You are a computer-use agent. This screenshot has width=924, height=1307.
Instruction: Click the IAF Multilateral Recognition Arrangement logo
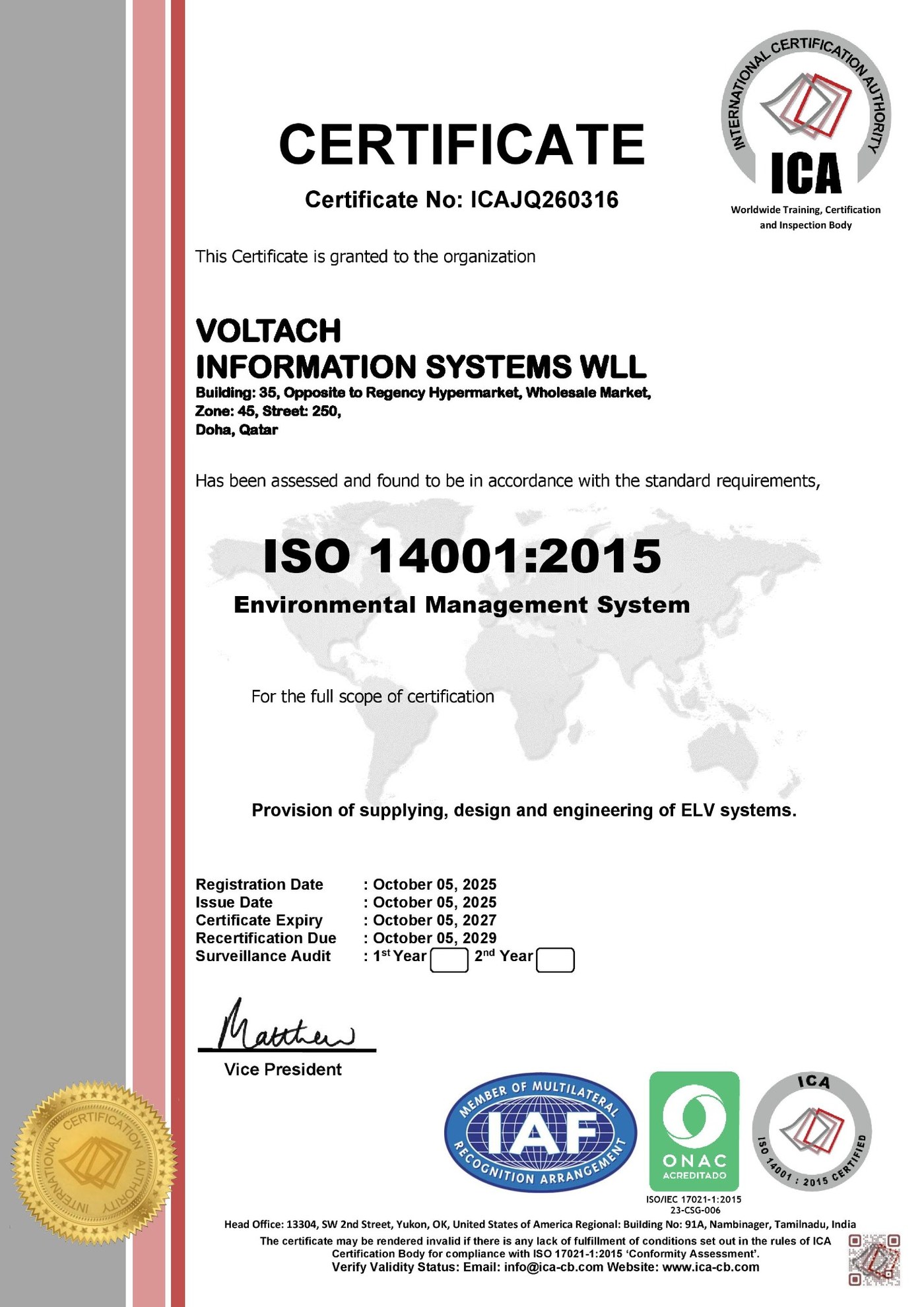tap(541, 1132)
